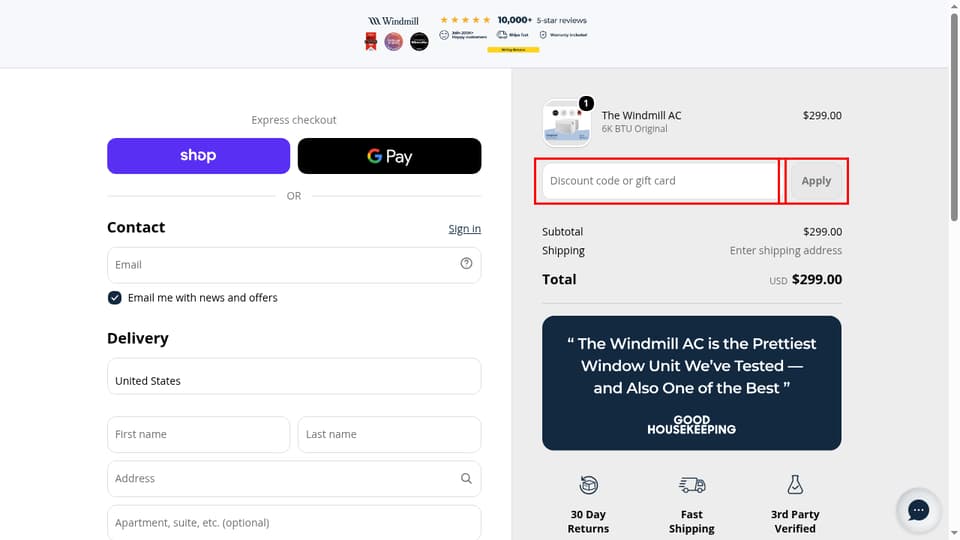Click the item quantity badge on thumbnail

tap(586, 103)
